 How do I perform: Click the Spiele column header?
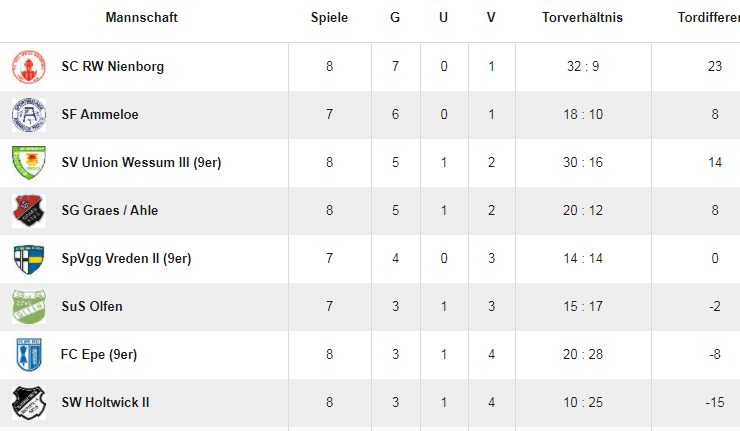point(329,17)
